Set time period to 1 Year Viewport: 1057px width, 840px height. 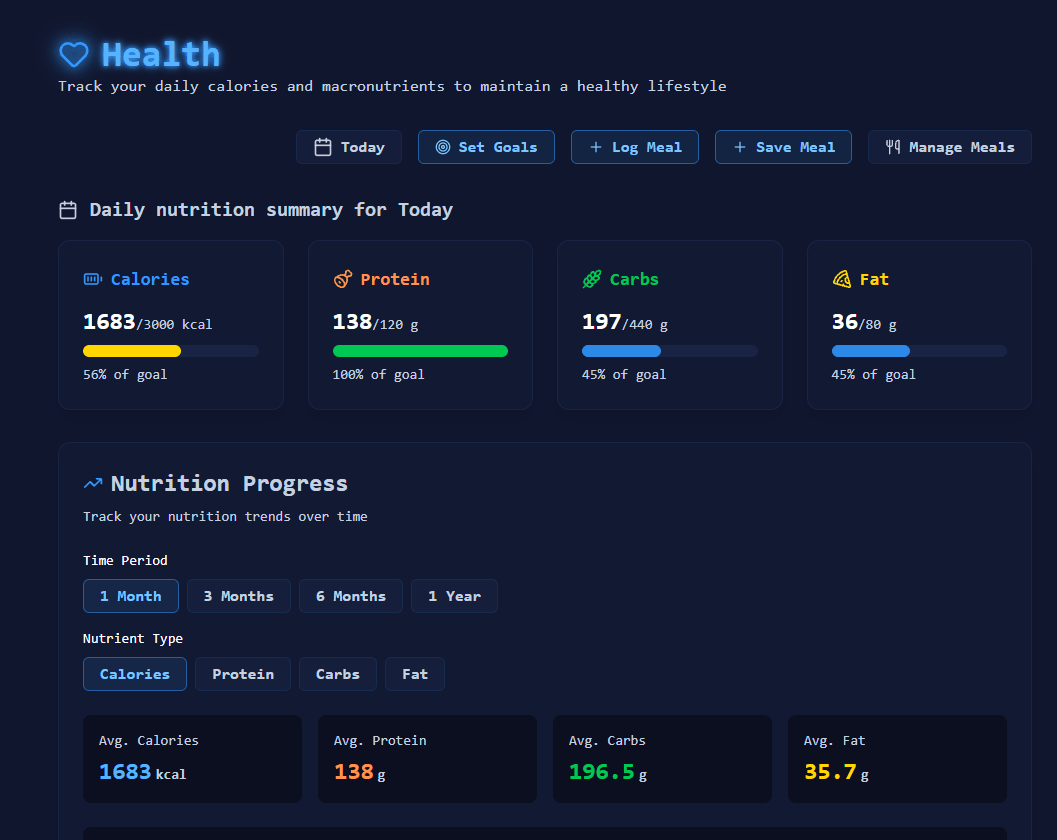454,596
